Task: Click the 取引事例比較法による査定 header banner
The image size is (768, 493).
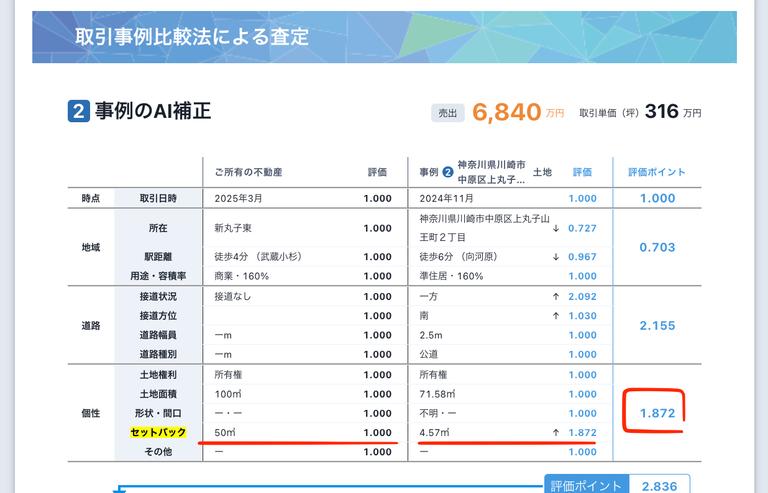Action: pos(384,37)
